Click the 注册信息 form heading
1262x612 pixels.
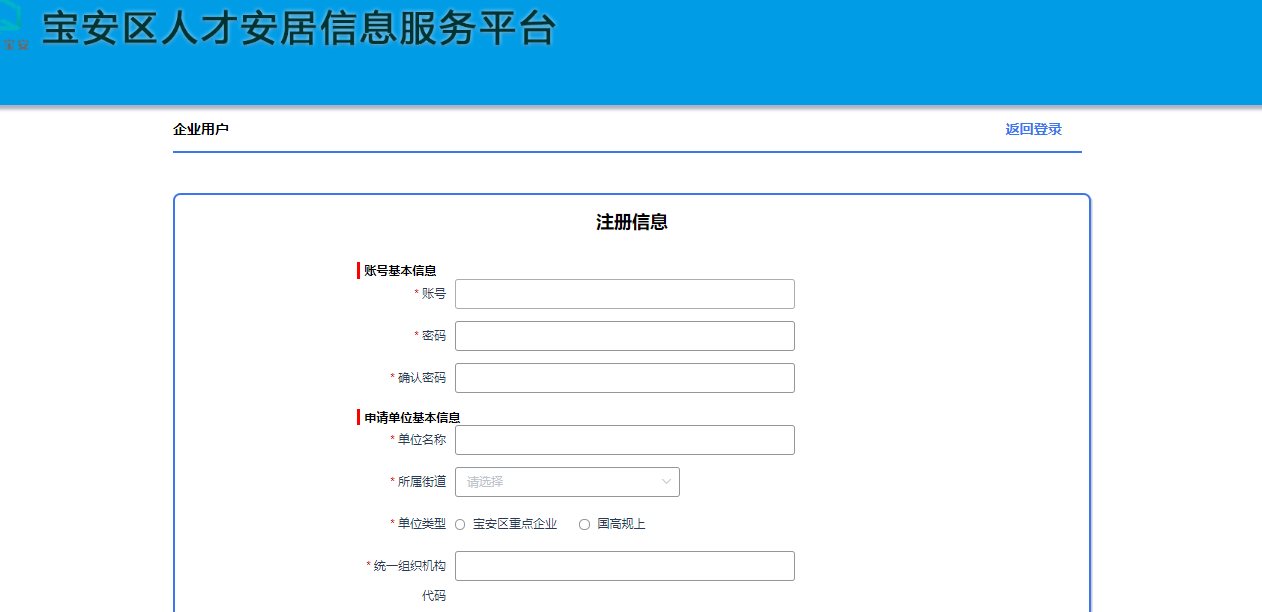(x=631, y=222)
